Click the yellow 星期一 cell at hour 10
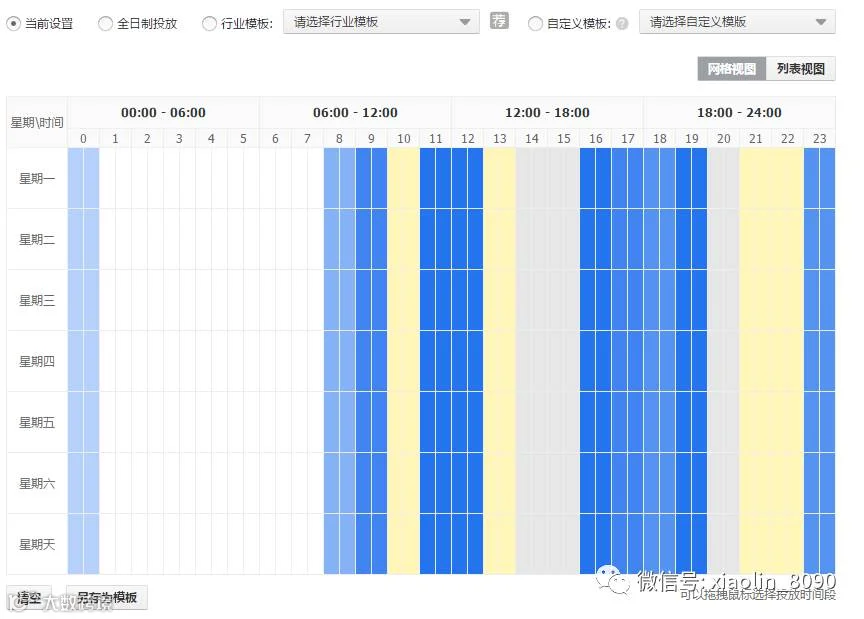The height and width of the screenshot is (619, 864). (x=403, y=178)
